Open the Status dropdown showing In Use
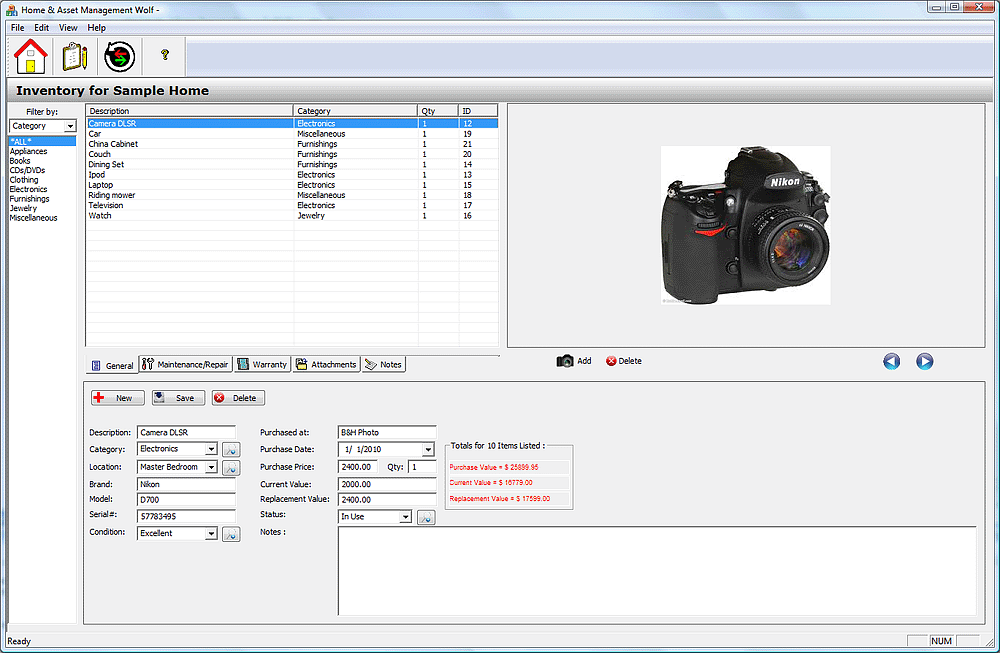1000x653 pixels. coord(406,516)
